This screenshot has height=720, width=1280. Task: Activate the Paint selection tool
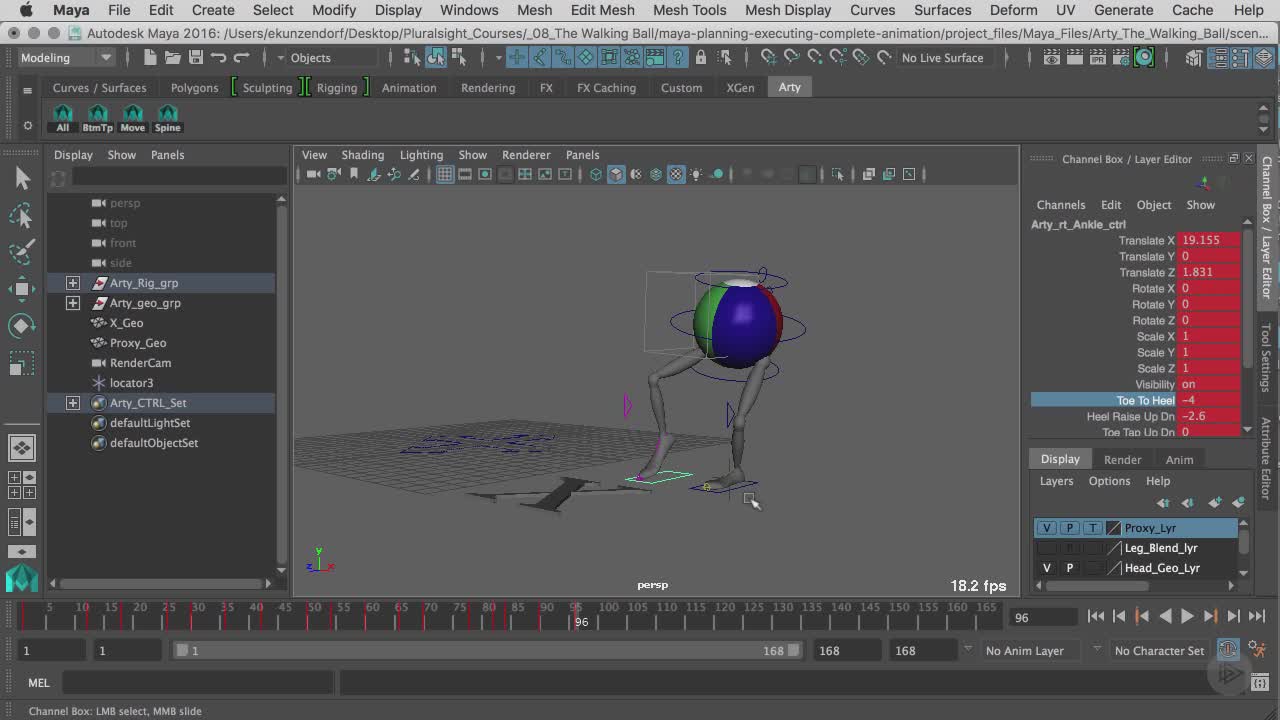click(x=22, y=251)
